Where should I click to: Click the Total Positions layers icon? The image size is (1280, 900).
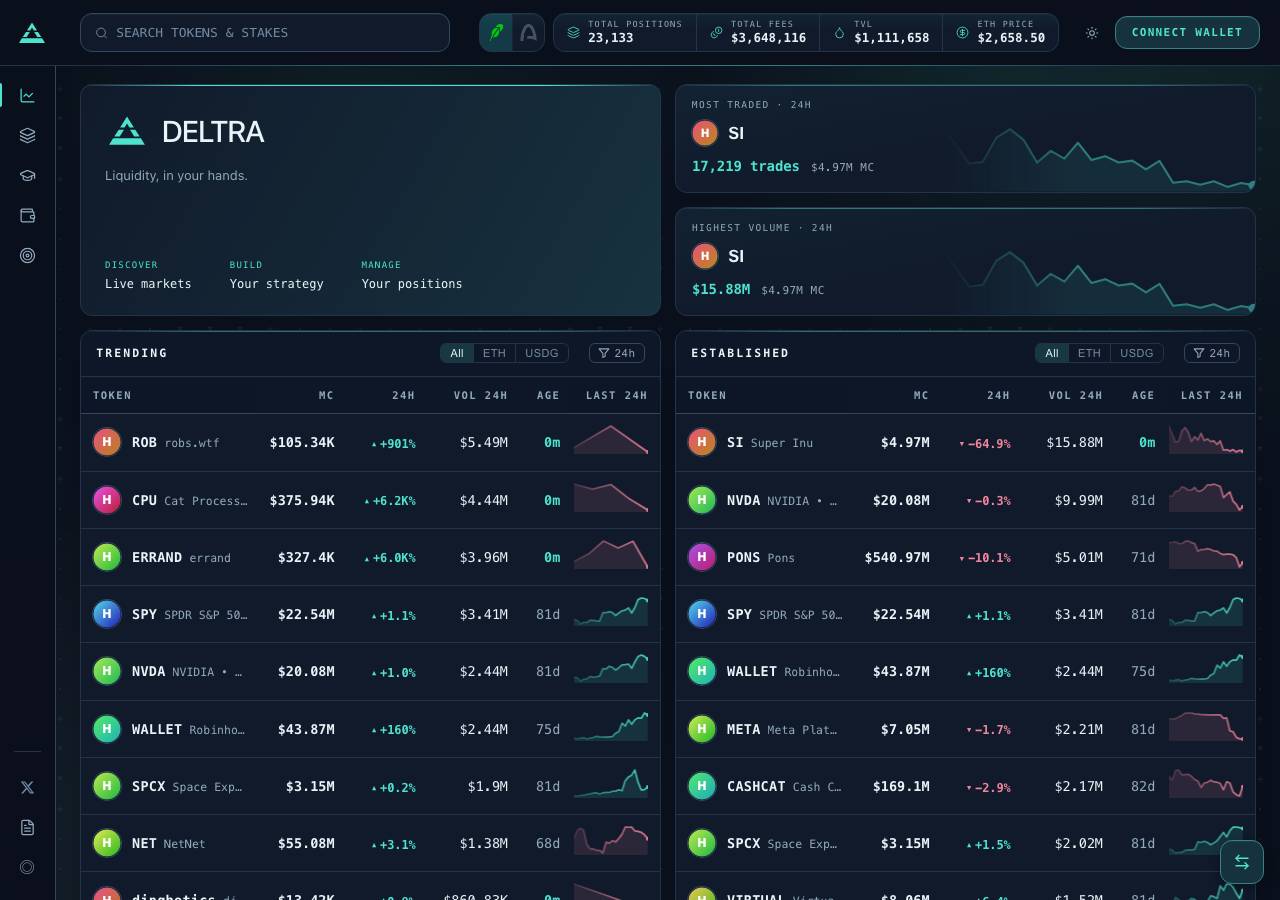pyautogui.click(x=574, y=33)
